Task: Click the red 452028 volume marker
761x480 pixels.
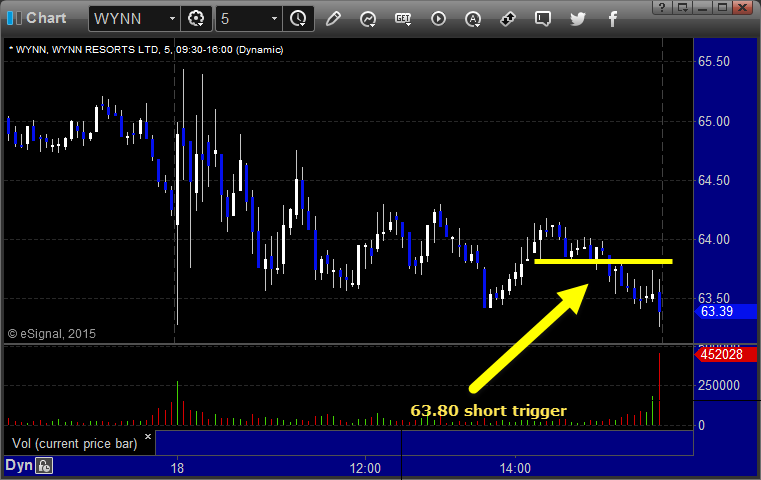Action: point(725,354)
